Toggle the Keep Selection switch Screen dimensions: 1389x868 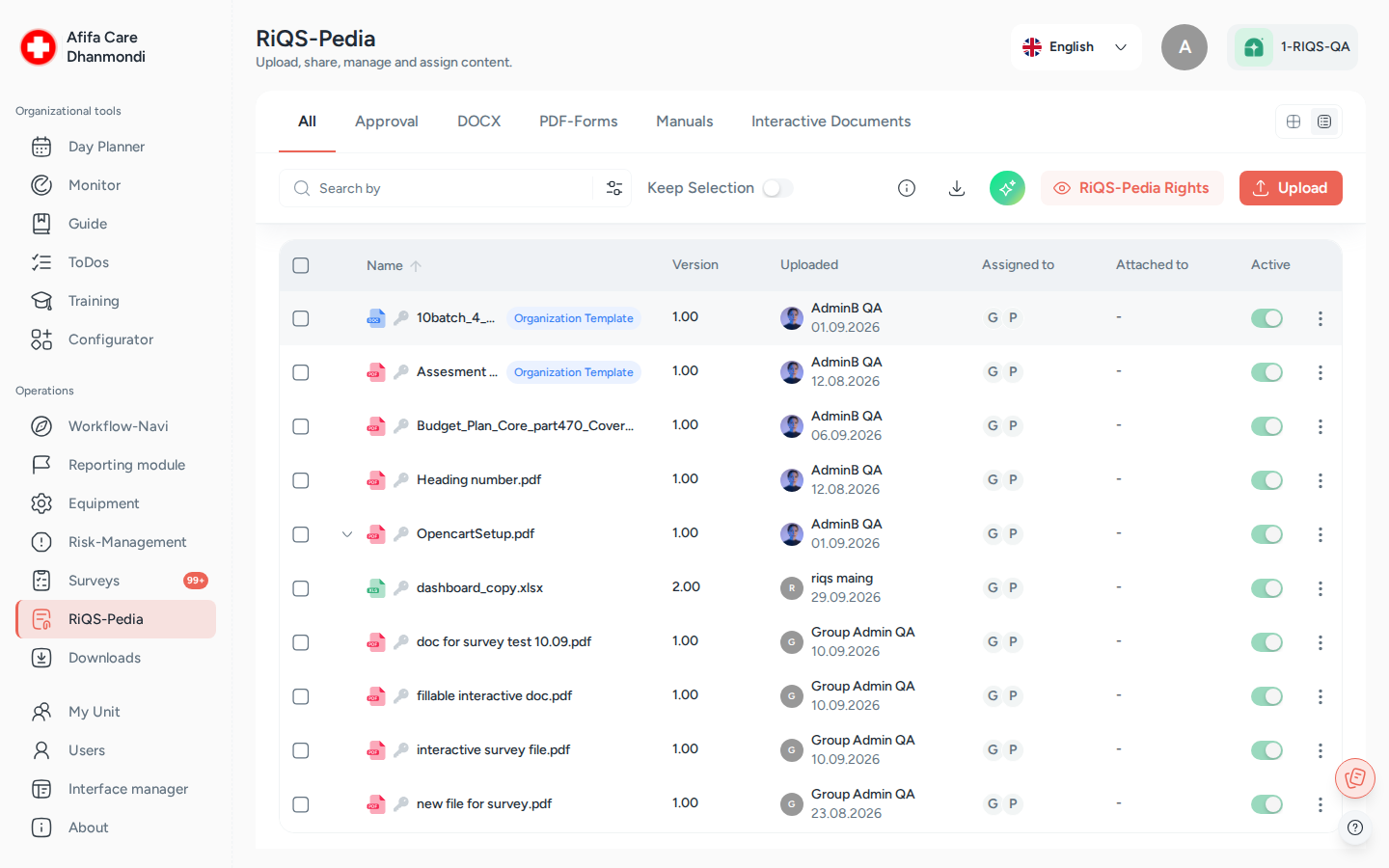pos(777,188)
